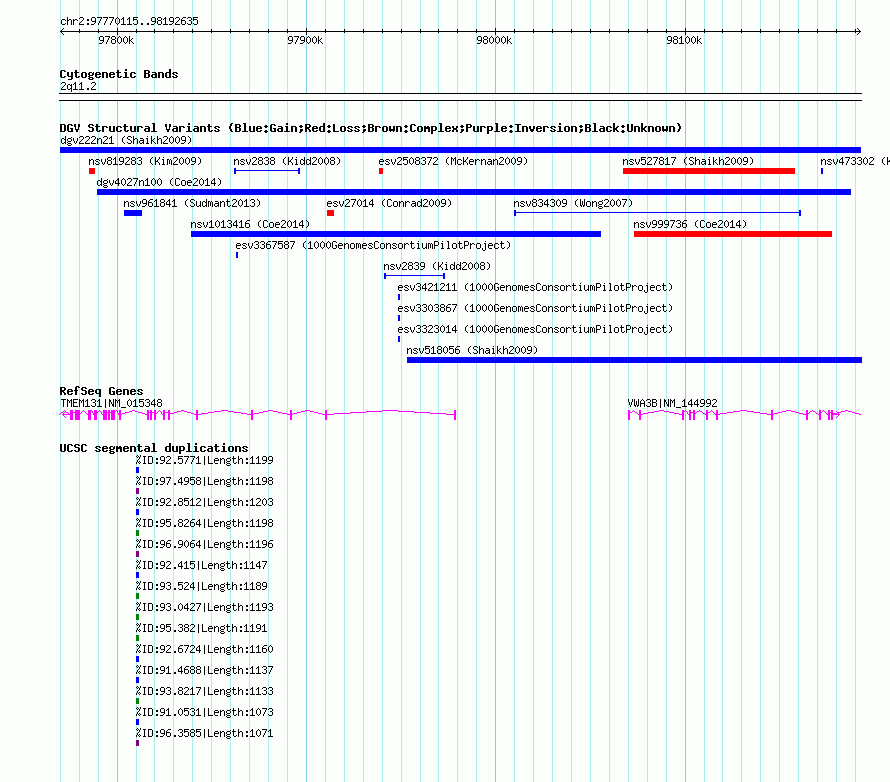Click the 98100k ruler tick label
The height and width of the screenshot is (782, 890).
click(x=683, y=40)
